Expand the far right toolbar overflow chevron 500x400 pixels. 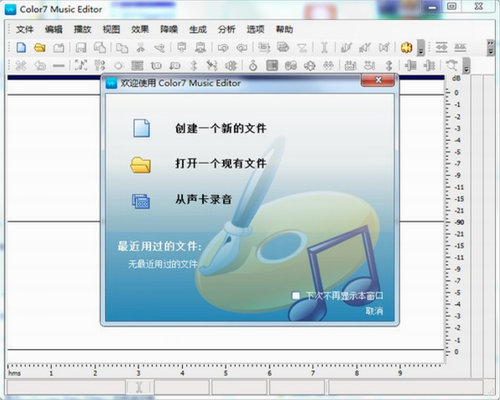490,48
